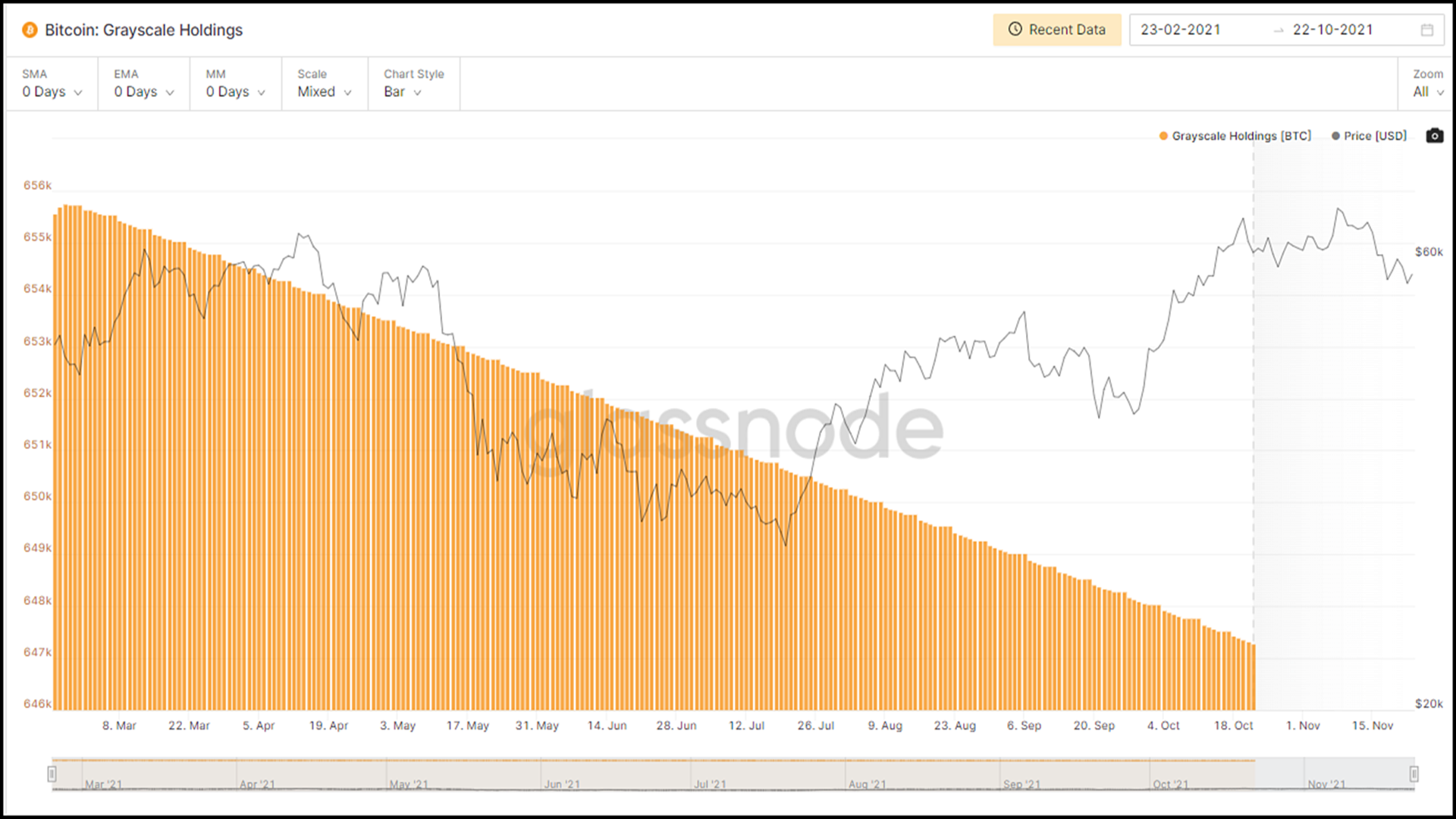Enable the Recent Data filter

1057,30
